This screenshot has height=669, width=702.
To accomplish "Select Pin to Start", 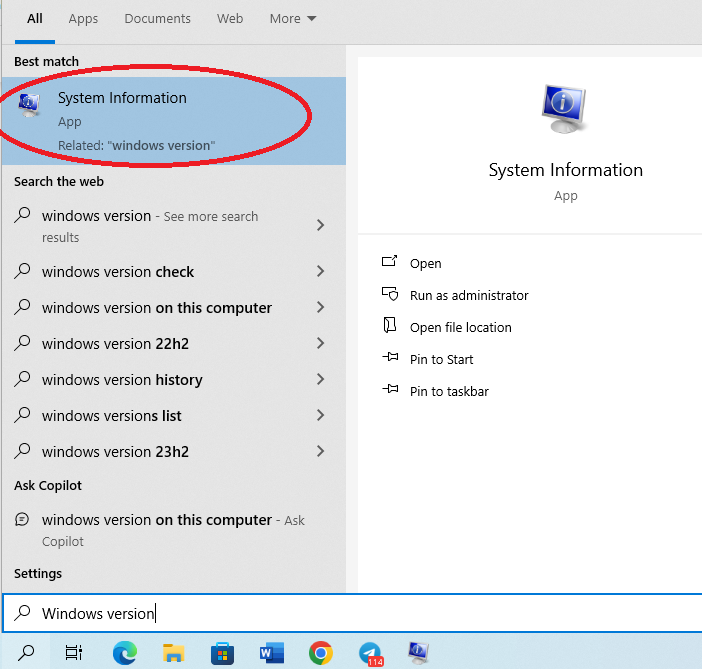I will 441,360.
